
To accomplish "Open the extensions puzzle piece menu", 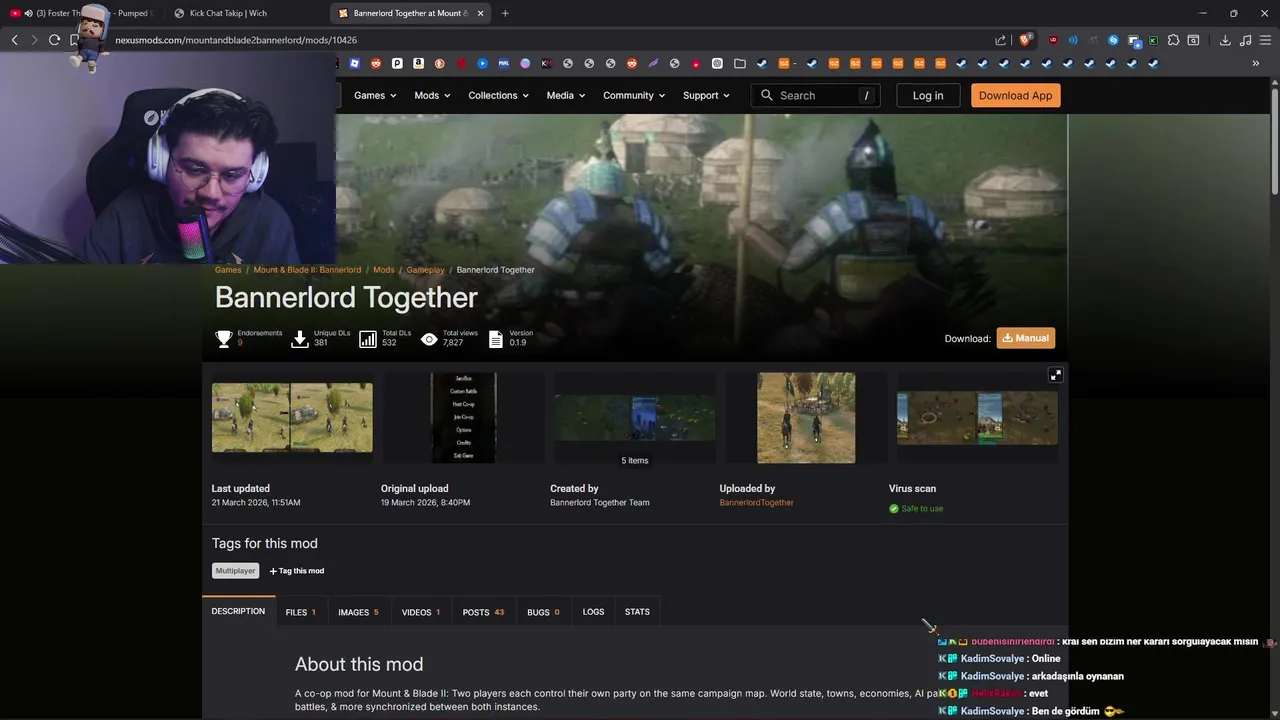I will coord(1174,40).
